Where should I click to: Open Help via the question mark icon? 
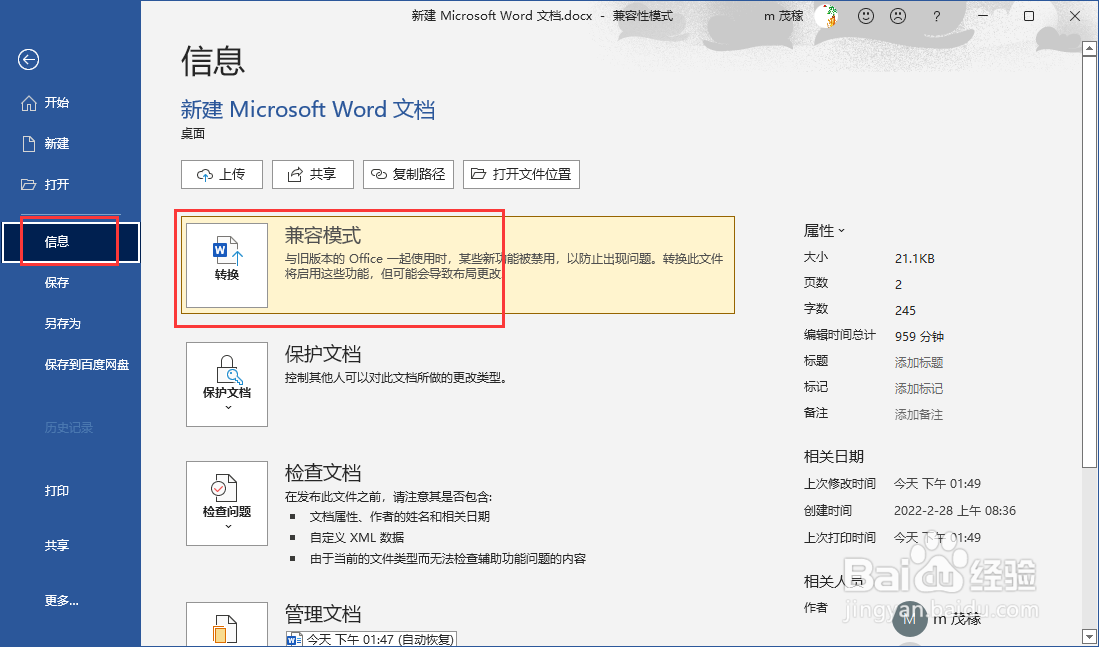937,16
